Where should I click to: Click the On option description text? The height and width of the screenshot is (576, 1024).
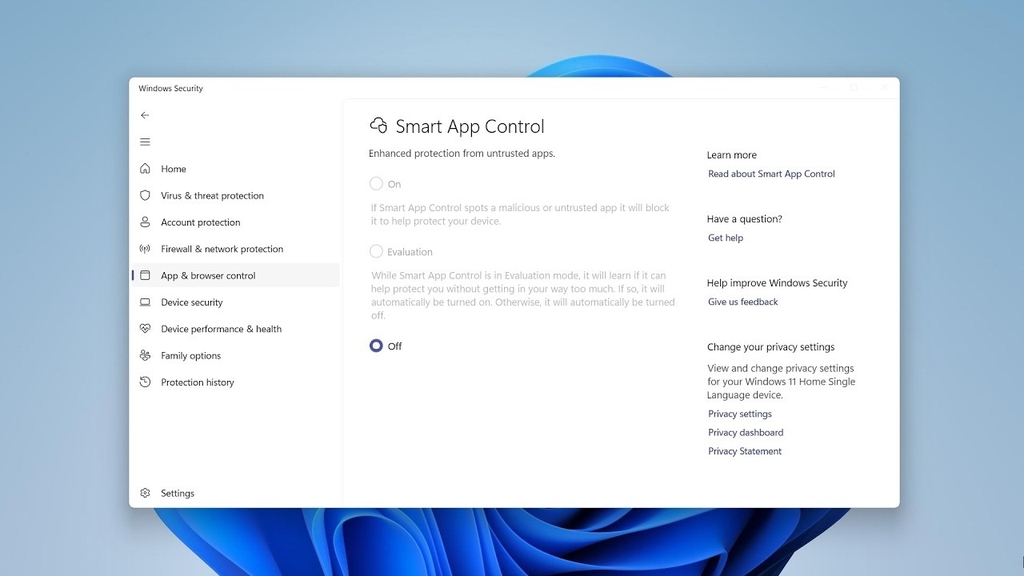click(x=520, y=214)
